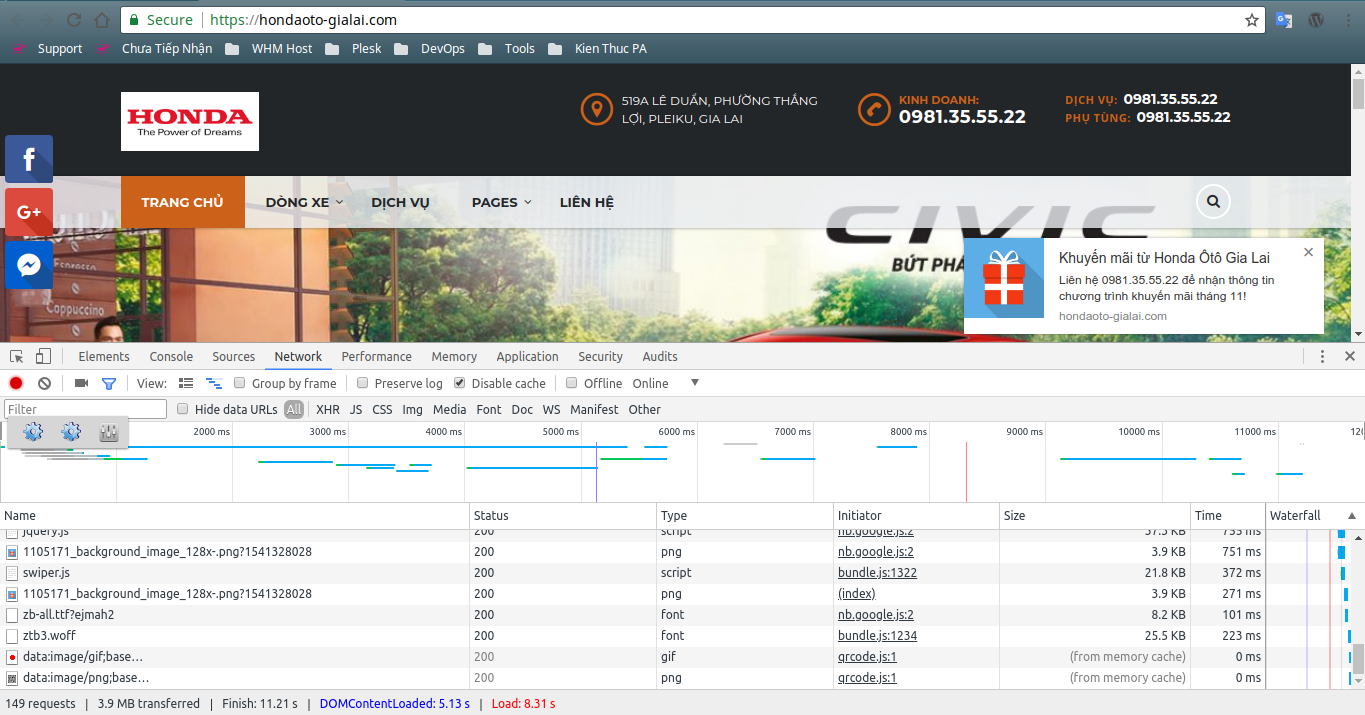The height and width of the screenshot is (715, 1365).
Task: Click the orange phone icon
Action: pos(874,109)
